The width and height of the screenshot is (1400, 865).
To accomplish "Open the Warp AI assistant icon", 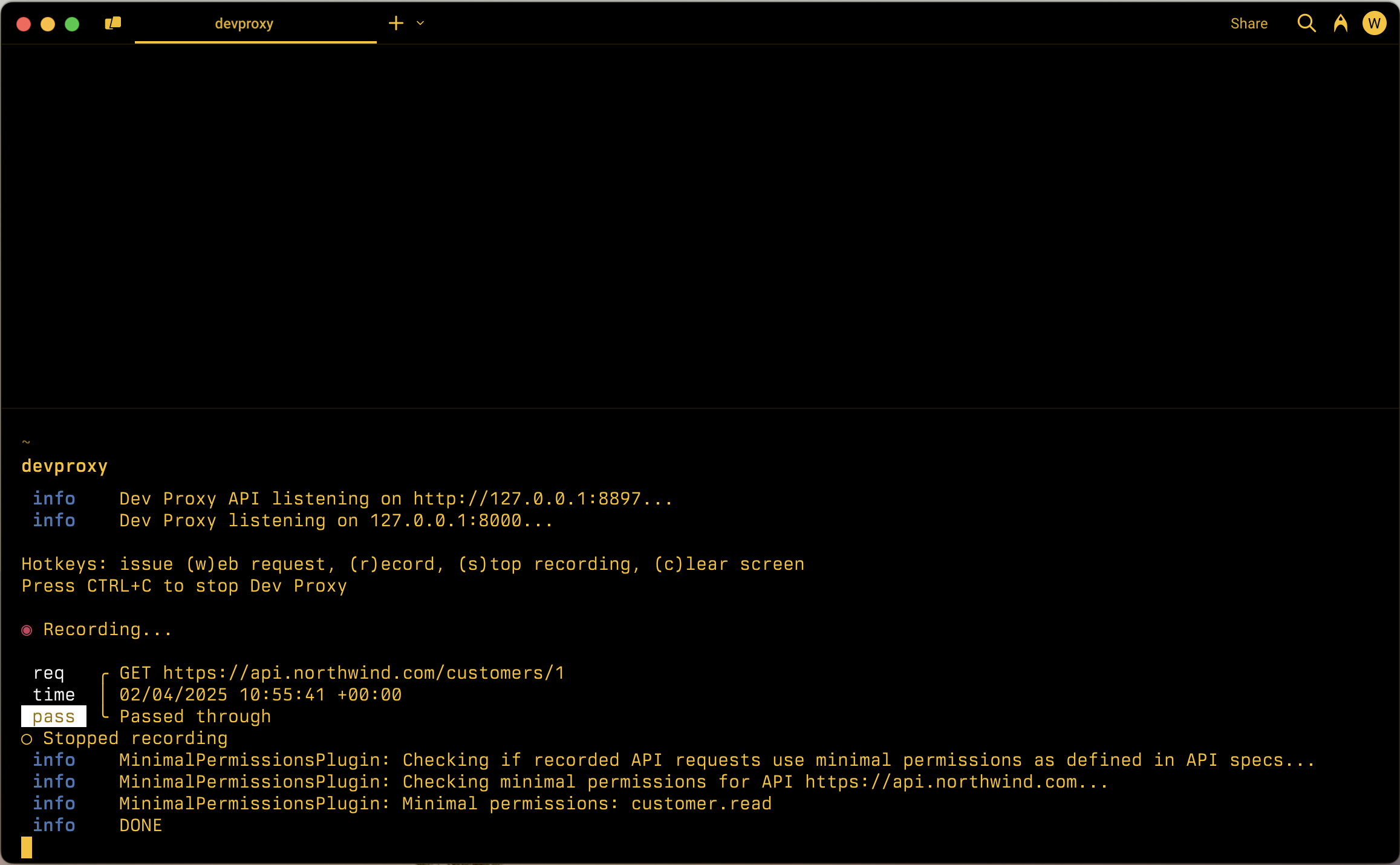I will [x=1340, y=24].
